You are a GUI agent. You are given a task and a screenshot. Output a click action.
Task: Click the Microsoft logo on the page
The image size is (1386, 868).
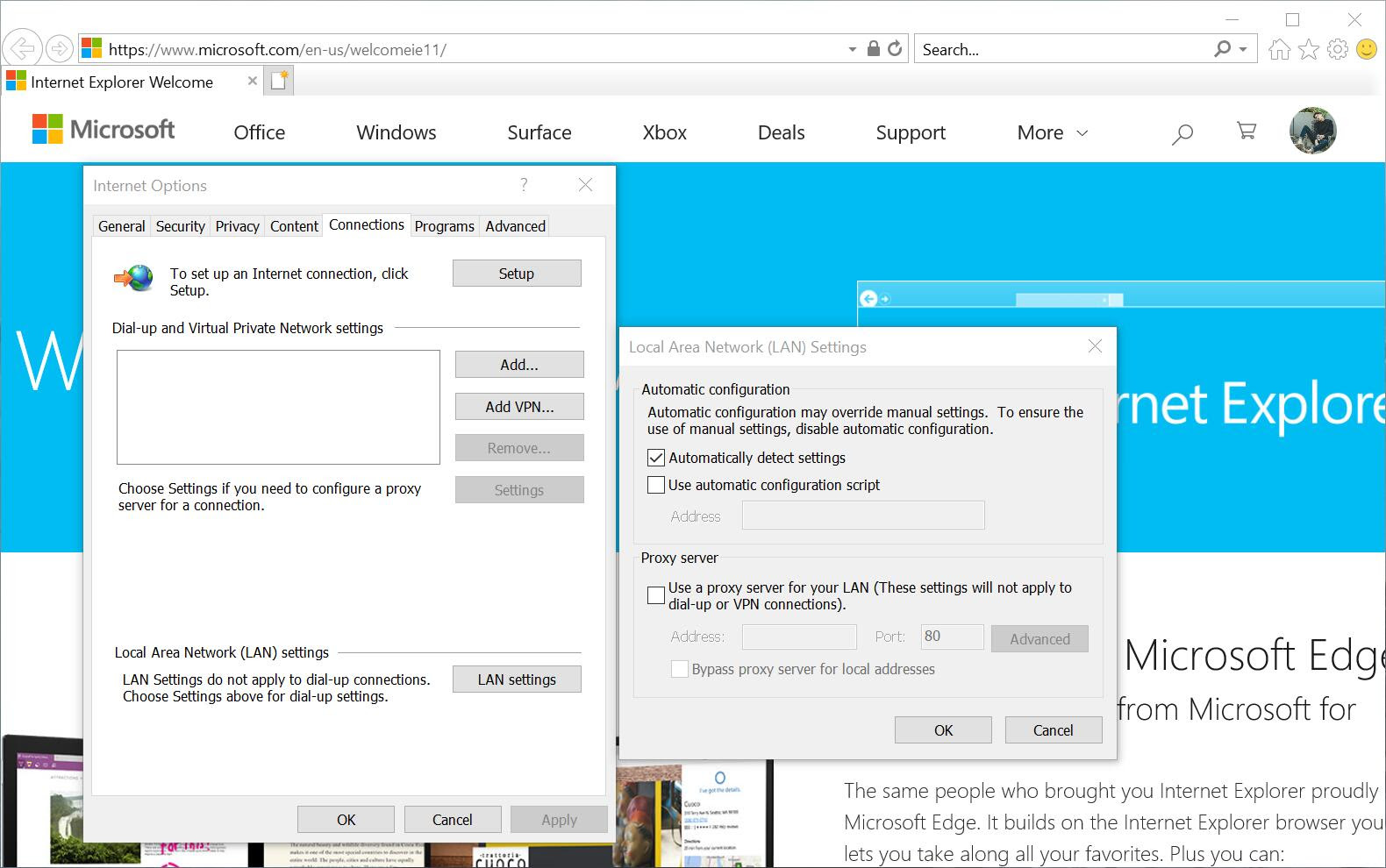pos(104,130)
